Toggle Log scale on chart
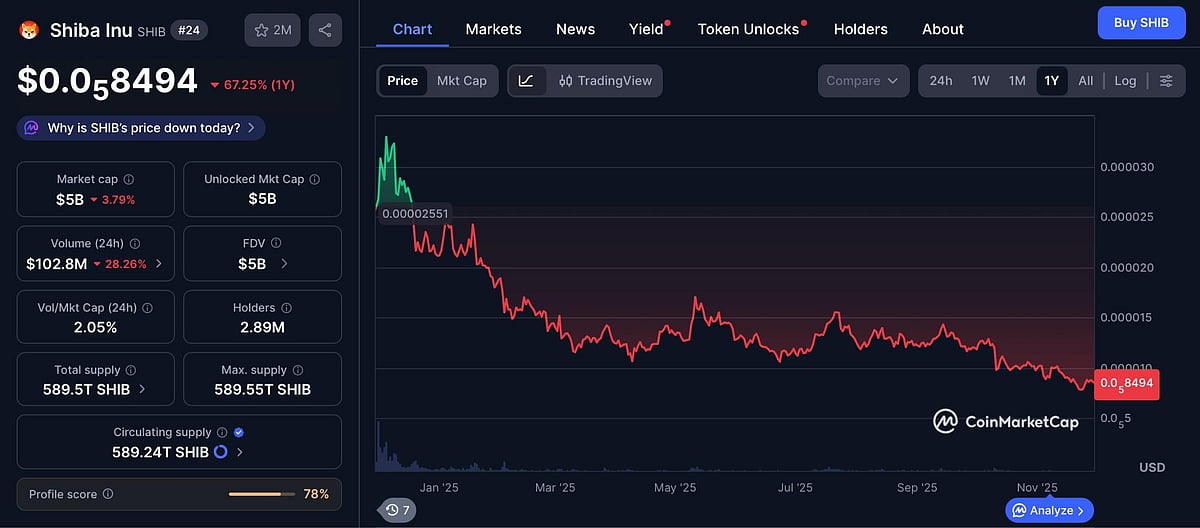 pos(1125,81)
